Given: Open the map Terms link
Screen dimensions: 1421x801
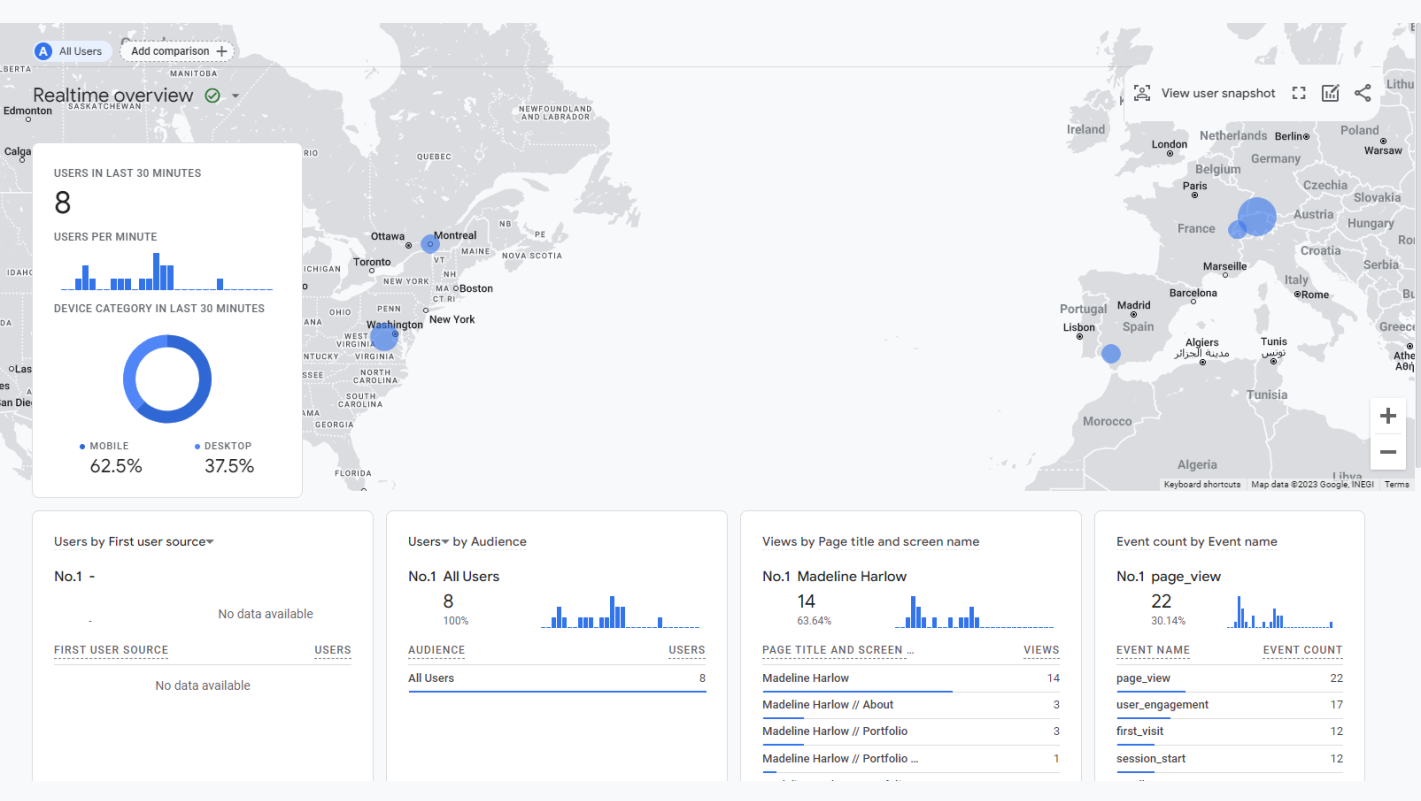Looking at the screenshot, I should 1396,485.
